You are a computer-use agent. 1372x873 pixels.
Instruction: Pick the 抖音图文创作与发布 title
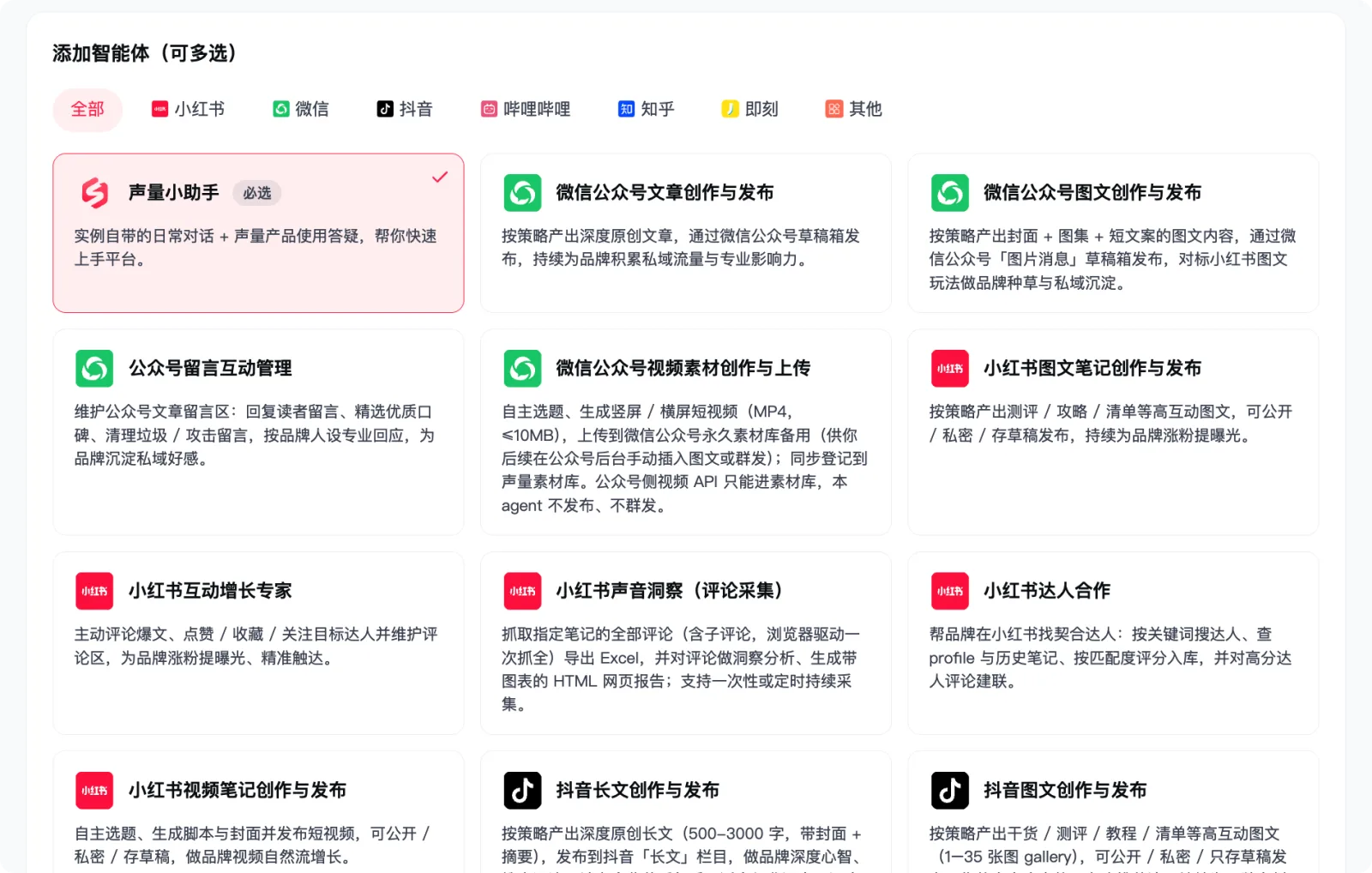1065,791
